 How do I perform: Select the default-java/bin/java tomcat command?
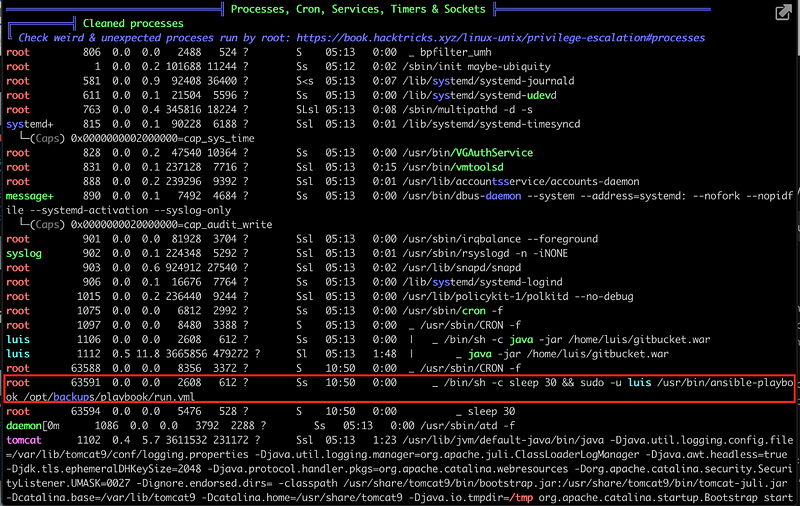click(x=503, y=440)
